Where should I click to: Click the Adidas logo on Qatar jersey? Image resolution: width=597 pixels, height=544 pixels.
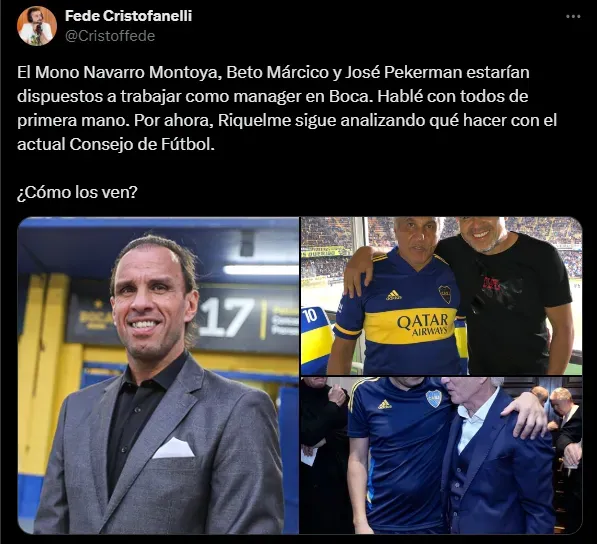pyautogui.click(x=393, y=295)
